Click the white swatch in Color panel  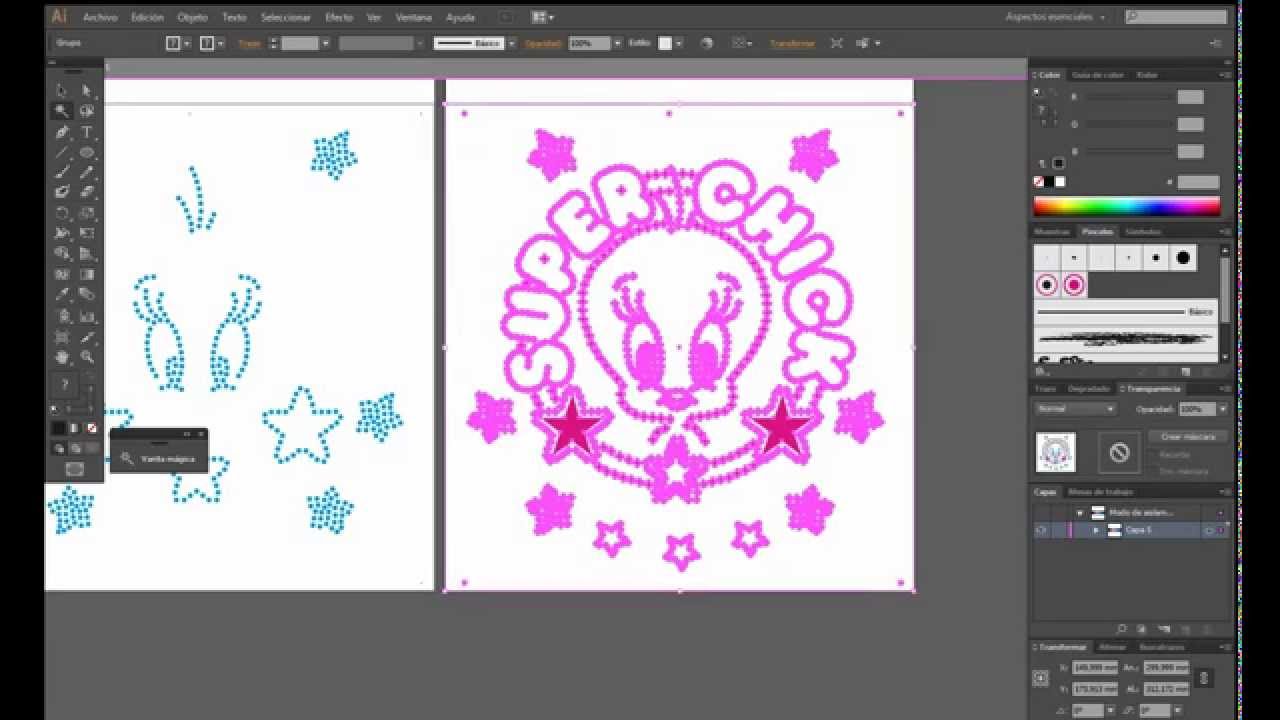click(1061, 182)
